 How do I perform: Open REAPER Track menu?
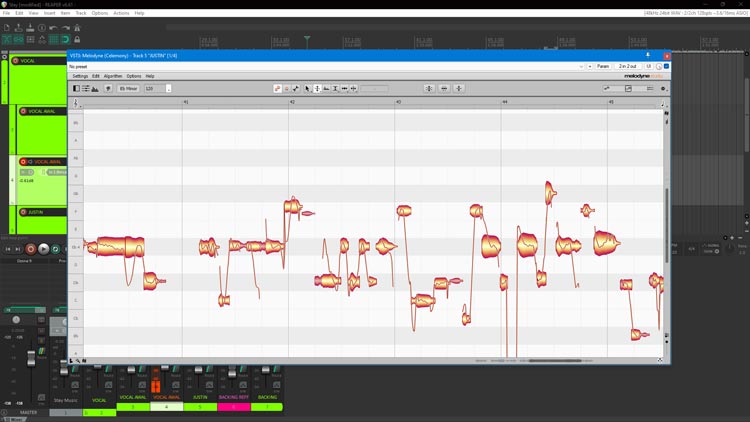(81, 13)
